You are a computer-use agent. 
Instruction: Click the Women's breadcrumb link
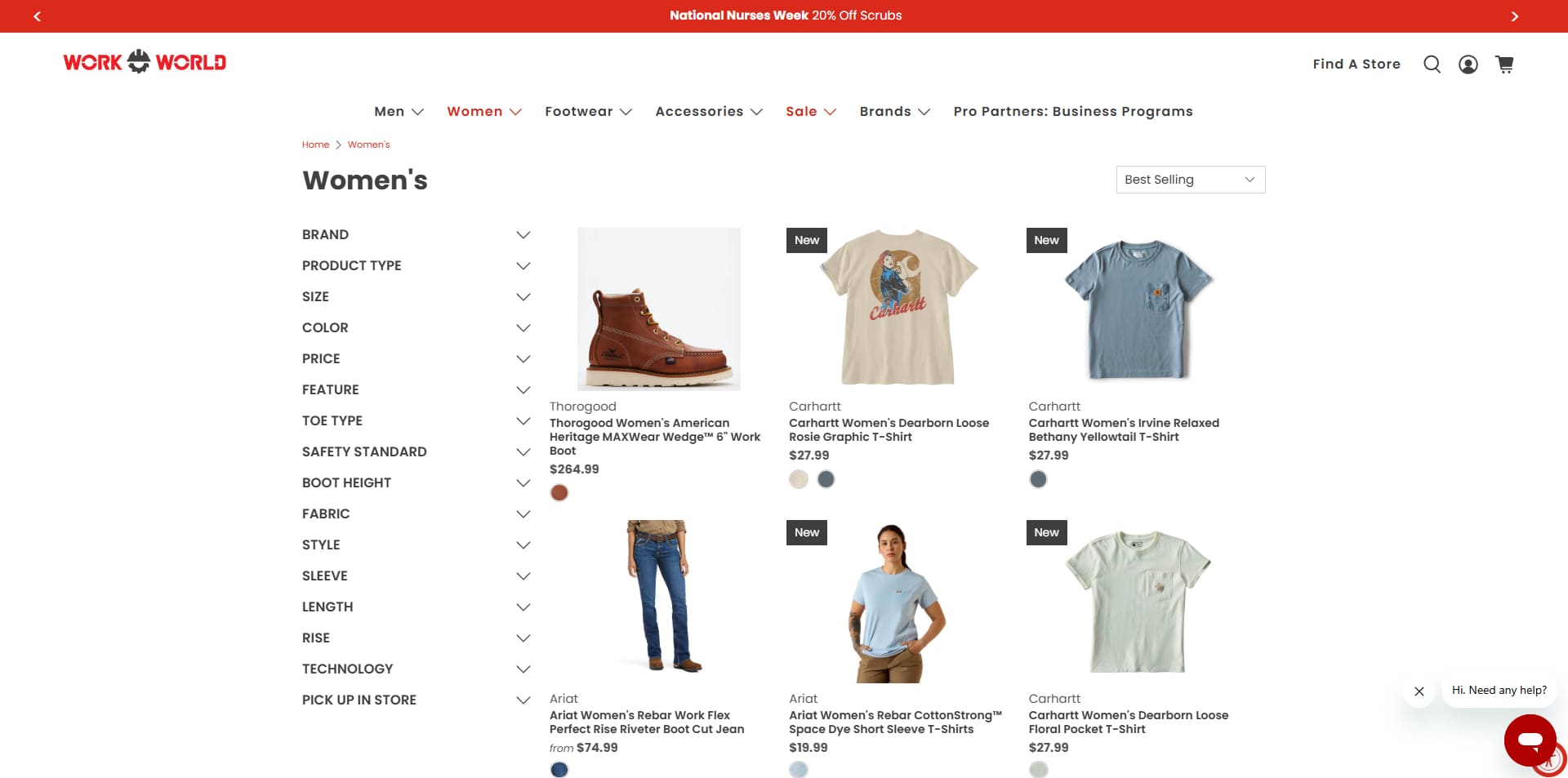(369, 144)
